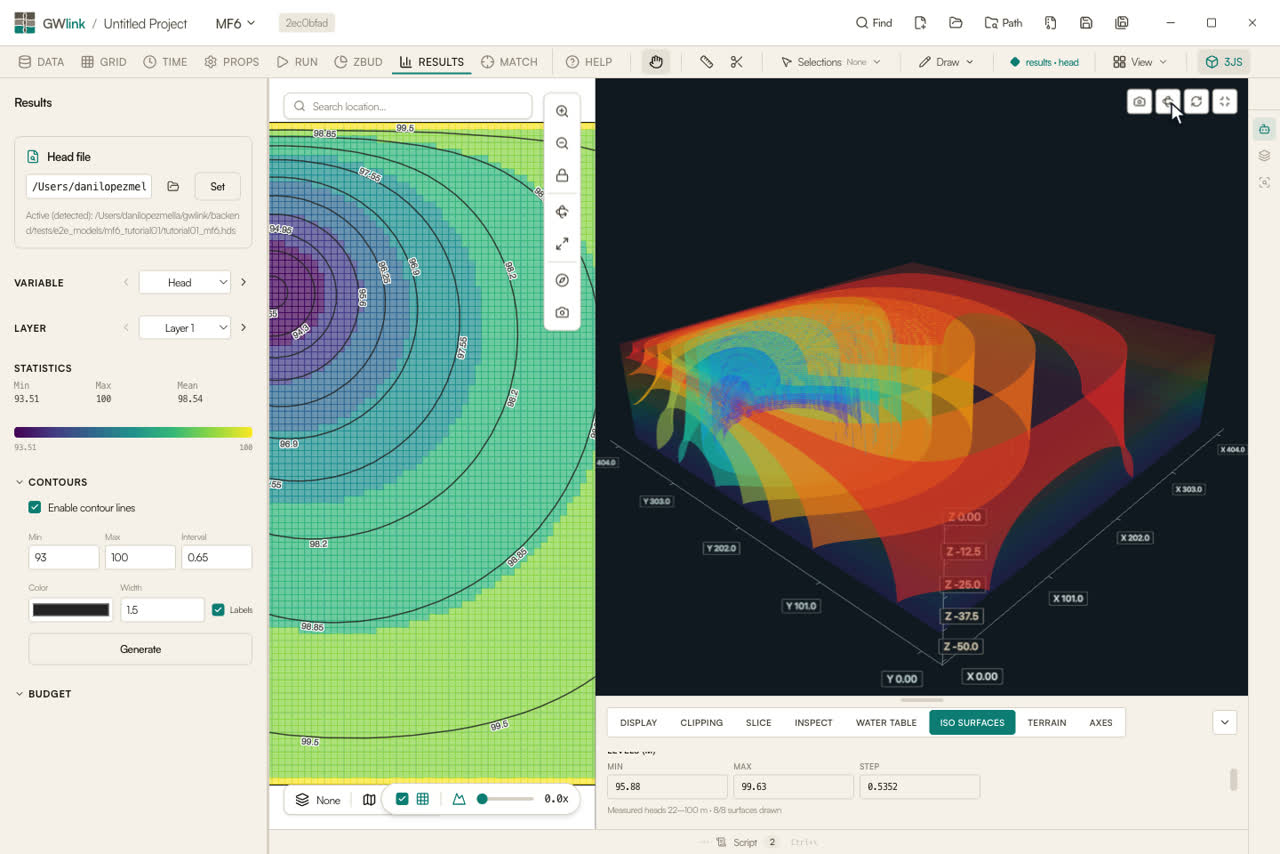Viewport: 1280px width, 854px height.
Task: Open the TERRAIN tab
Action: pyautogui.click(x=1047, y=723)
